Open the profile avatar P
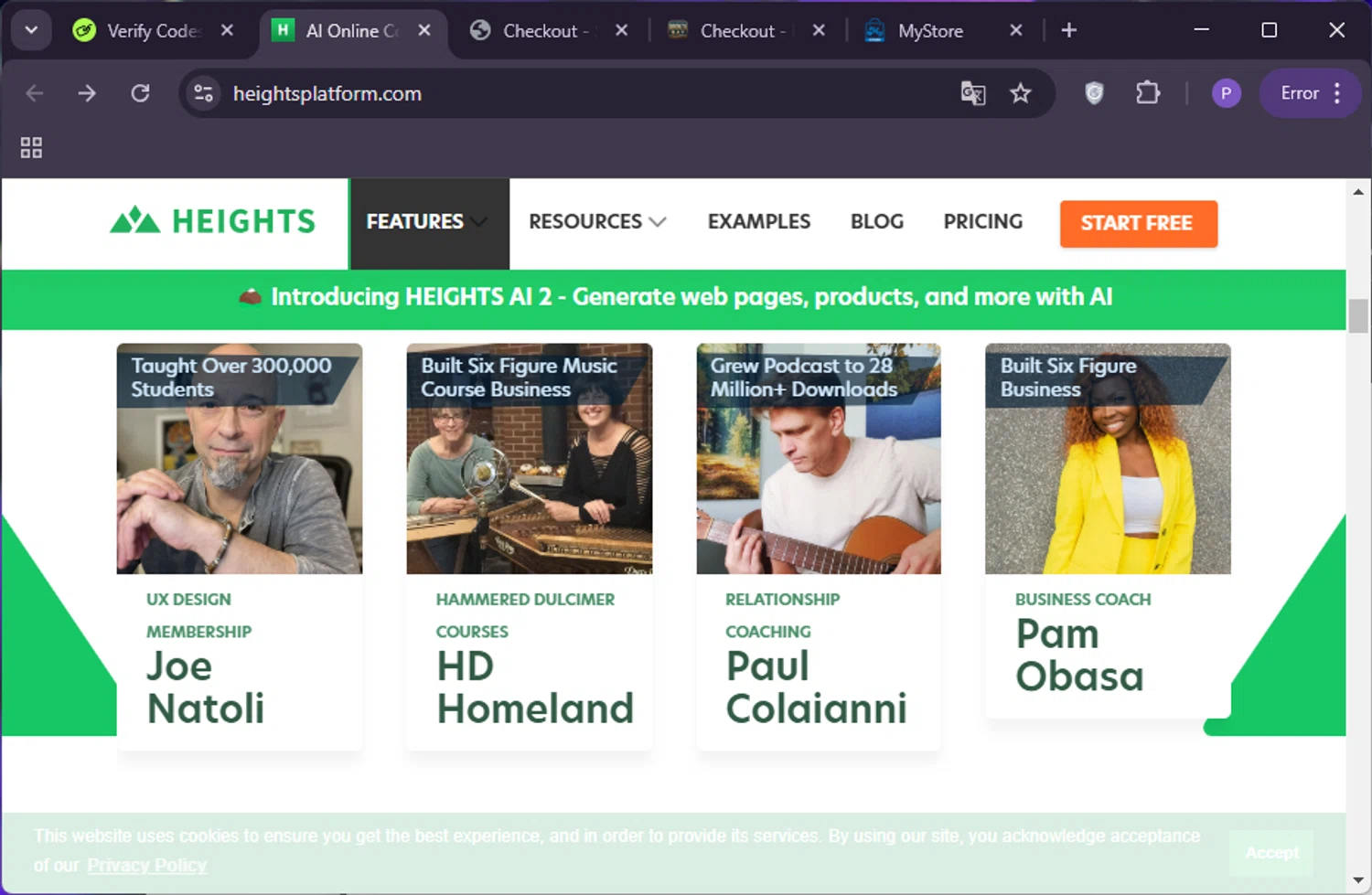Viewport: 1372px width, 895px height. [1227, 93]
